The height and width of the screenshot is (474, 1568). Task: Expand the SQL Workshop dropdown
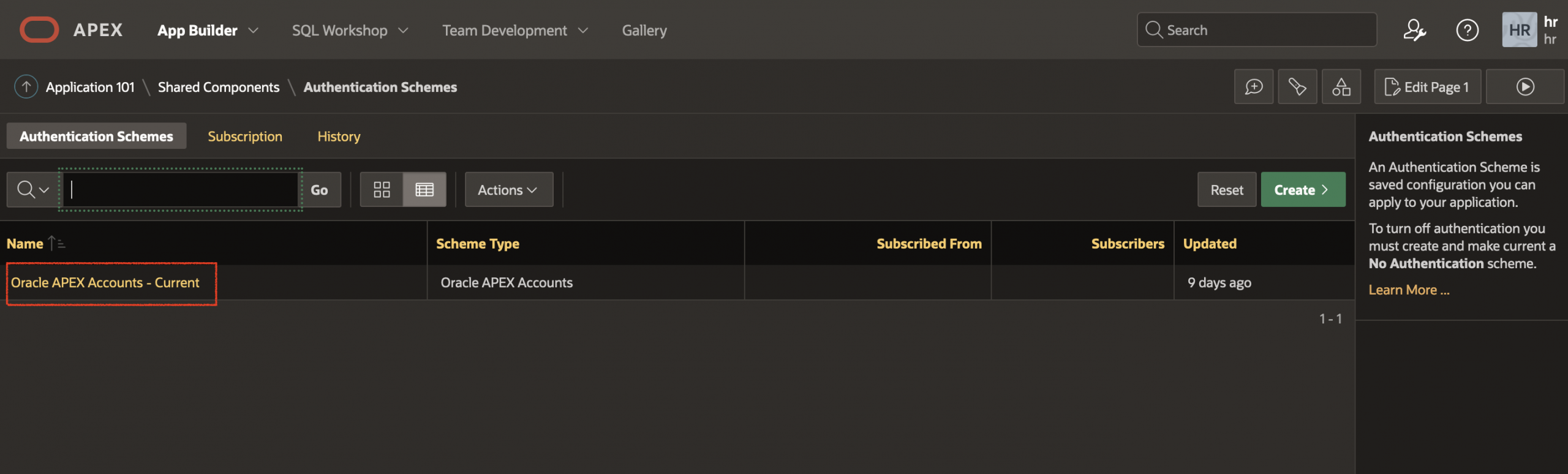tap(350, 30)
